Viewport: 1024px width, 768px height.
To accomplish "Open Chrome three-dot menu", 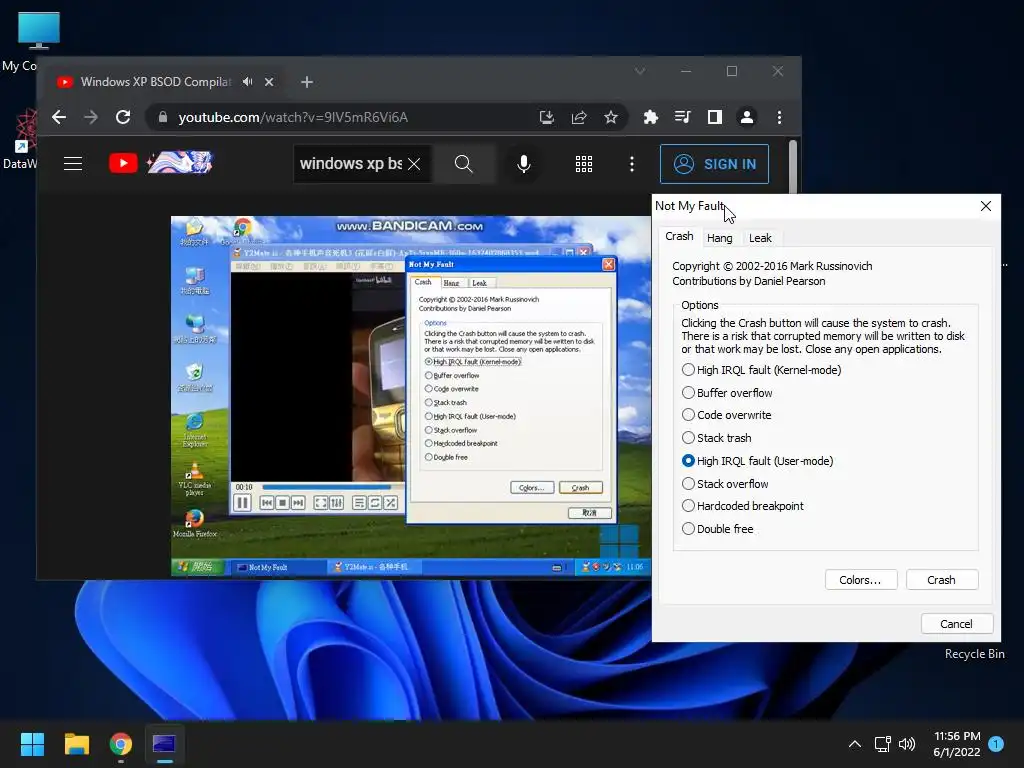I will (779, 117).
